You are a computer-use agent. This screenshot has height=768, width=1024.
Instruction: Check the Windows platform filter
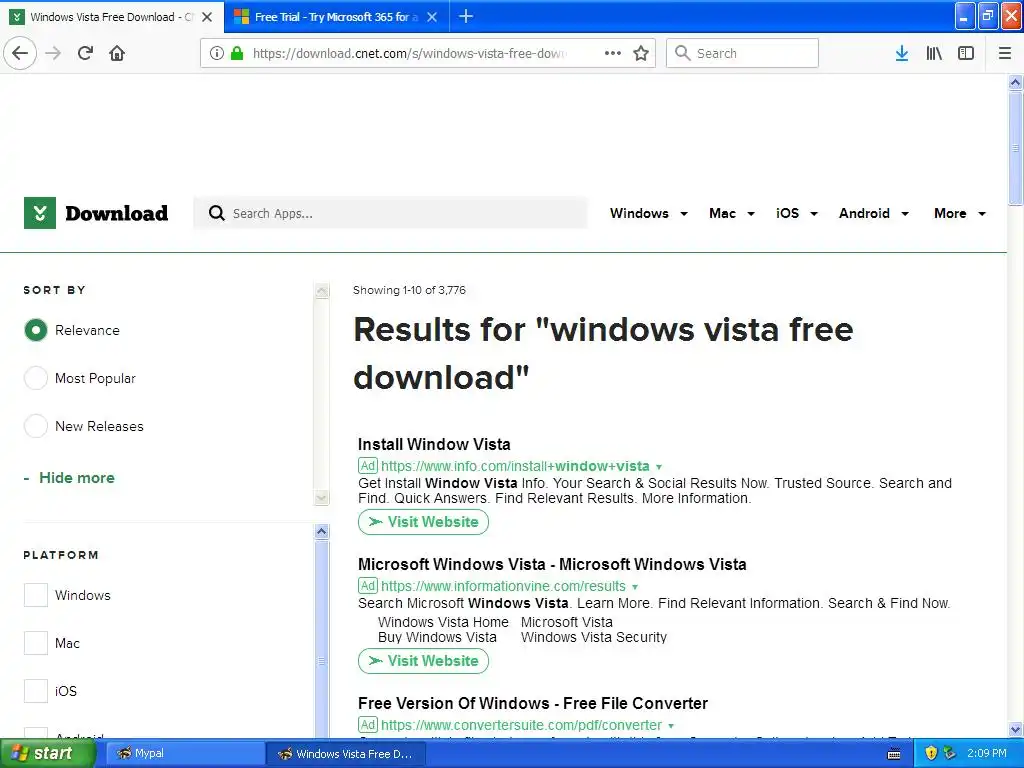[x=36, y=595]
